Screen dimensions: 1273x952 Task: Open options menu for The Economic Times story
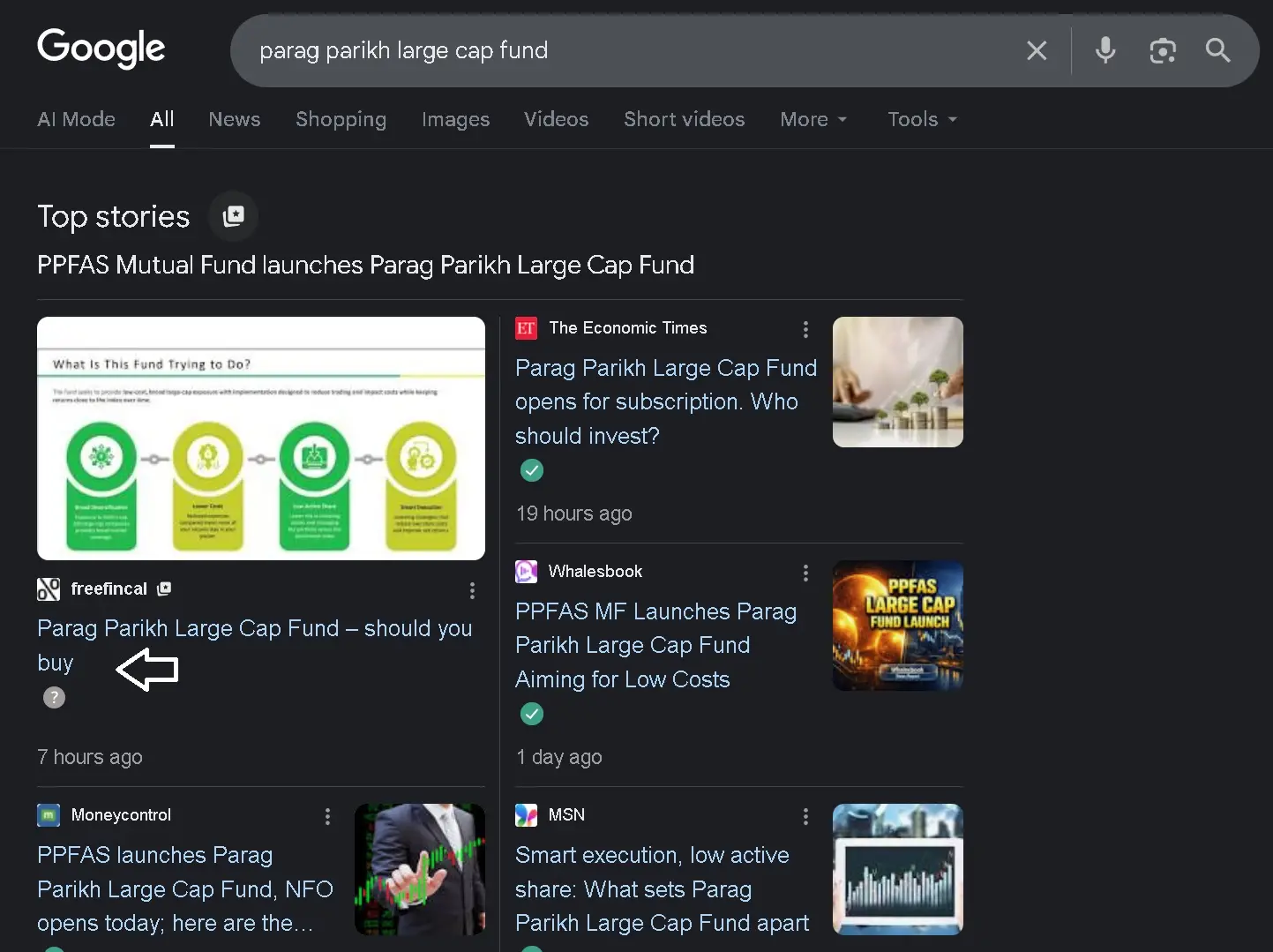(805, 329)
